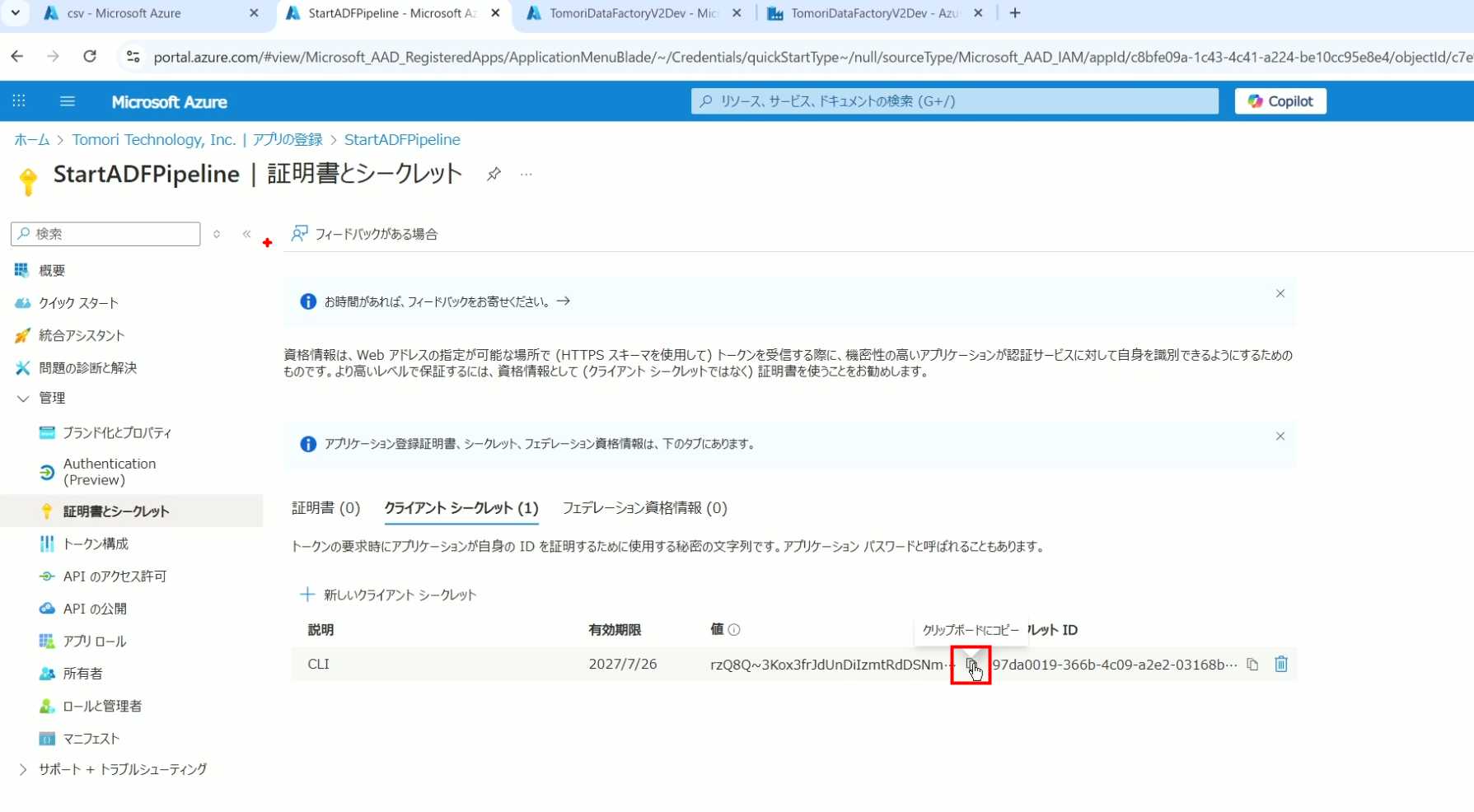This screenshot has height=812, width=1474.
Task: Open the Azure portal hamburger menu
Action: pyautogui.click(x=68, y=101)
